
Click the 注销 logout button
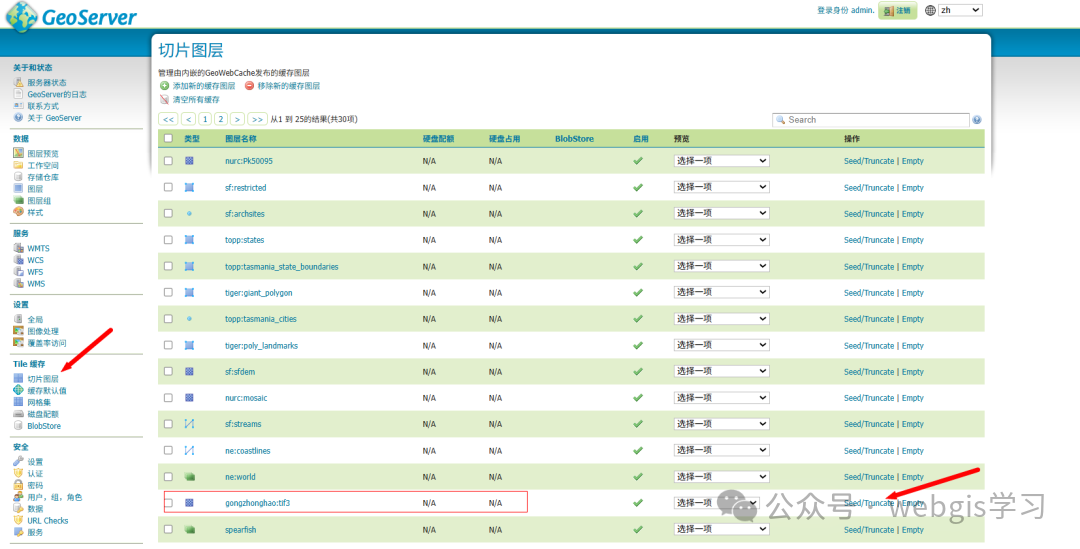coord(897,10)
